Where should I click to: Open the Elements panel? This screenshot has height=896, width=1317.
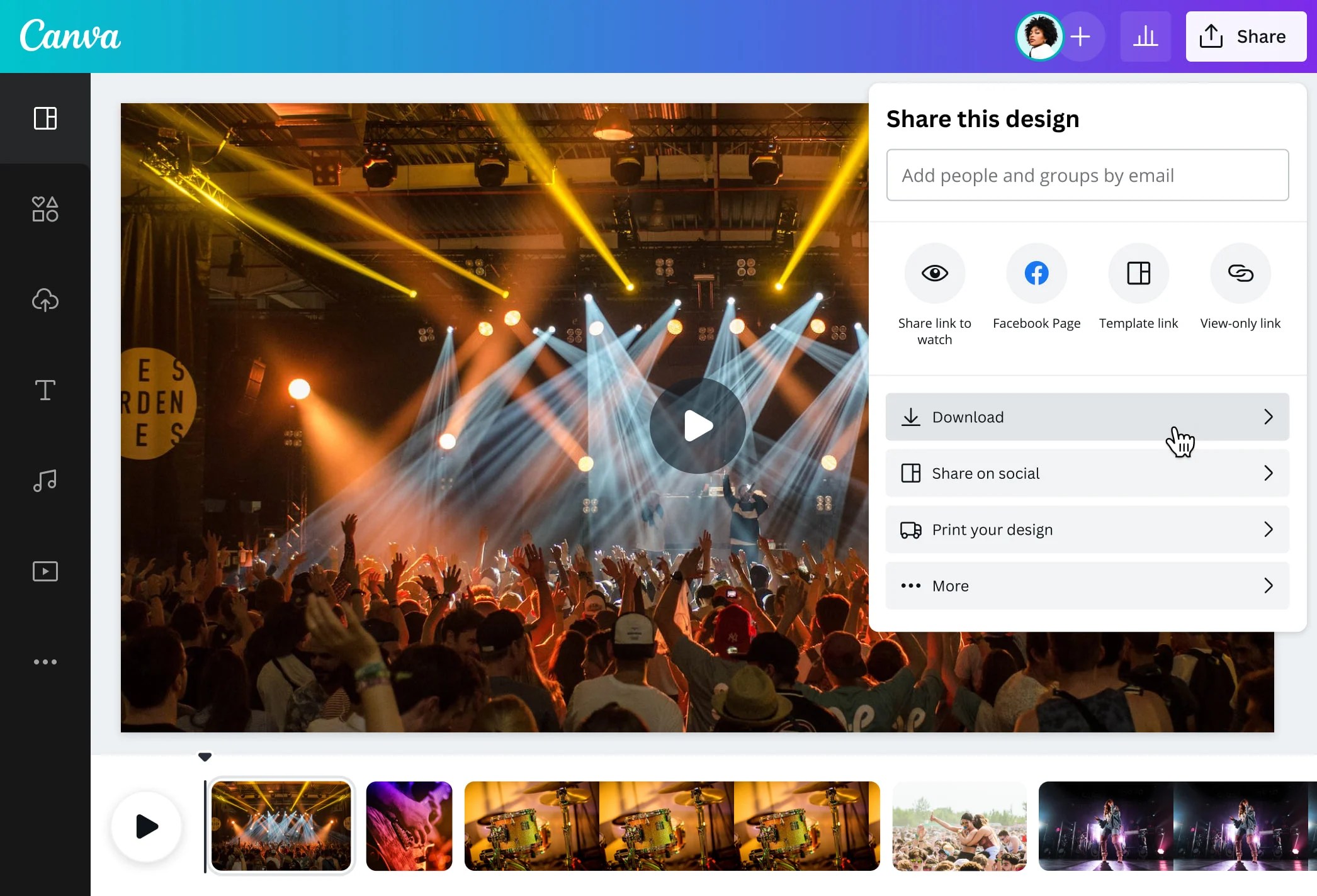(x=45, y=209)
